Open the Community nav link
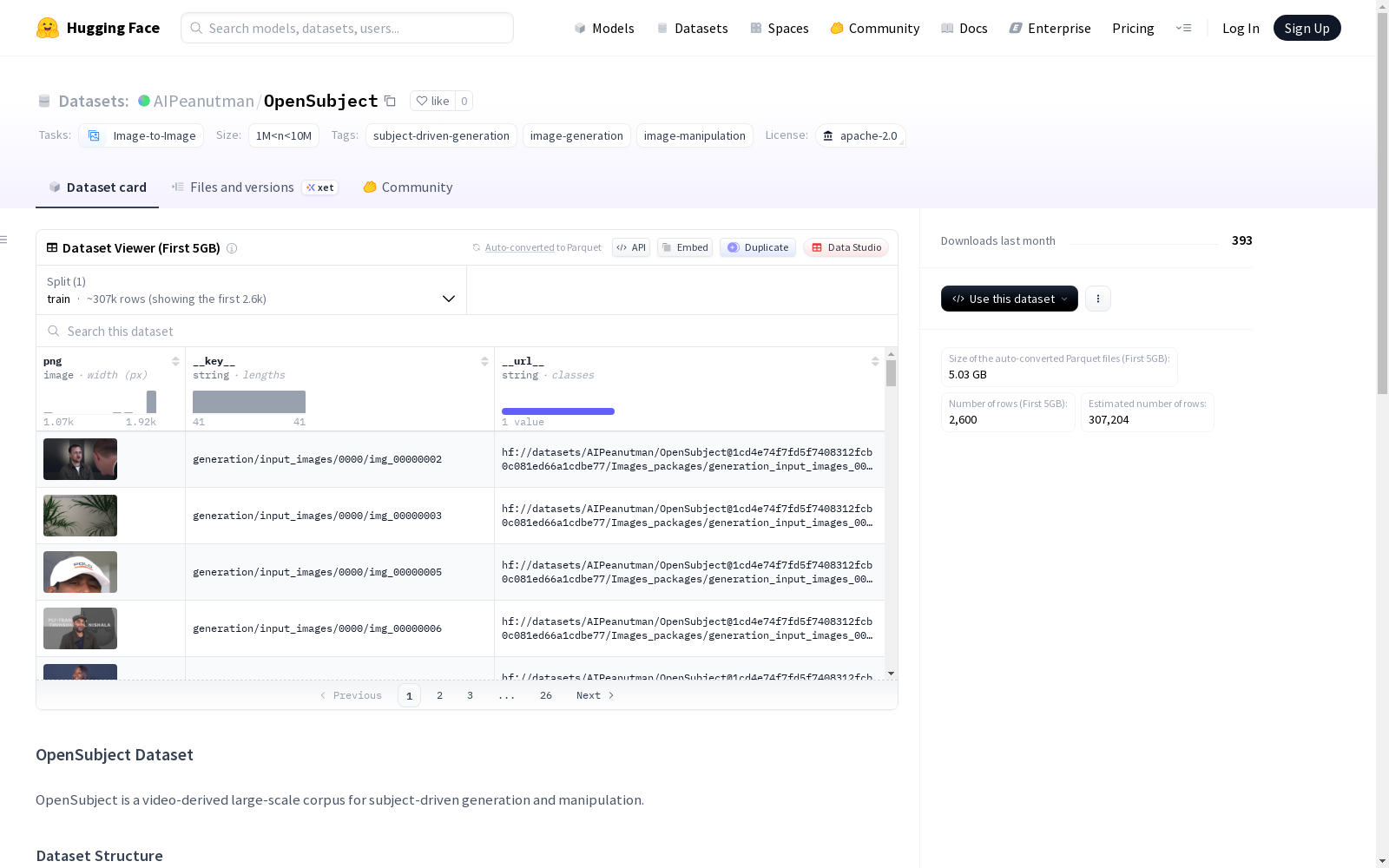The height and width of the screenshot is (868, 1389). [875, 28]
